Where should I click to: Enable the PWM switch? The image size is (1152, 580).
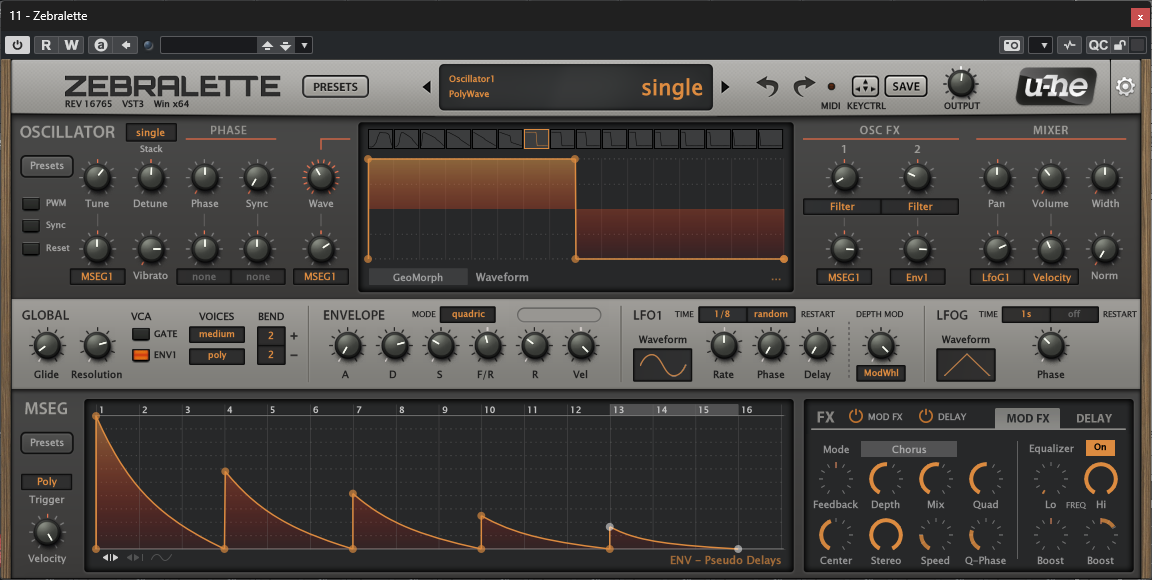point(31,204)
